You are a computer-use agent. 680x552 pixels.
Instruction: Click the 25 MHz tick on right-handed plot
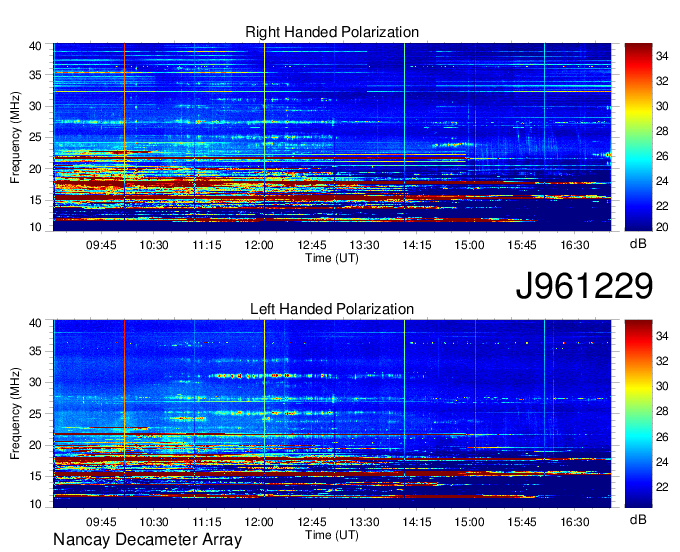click(x=35, y=137)
